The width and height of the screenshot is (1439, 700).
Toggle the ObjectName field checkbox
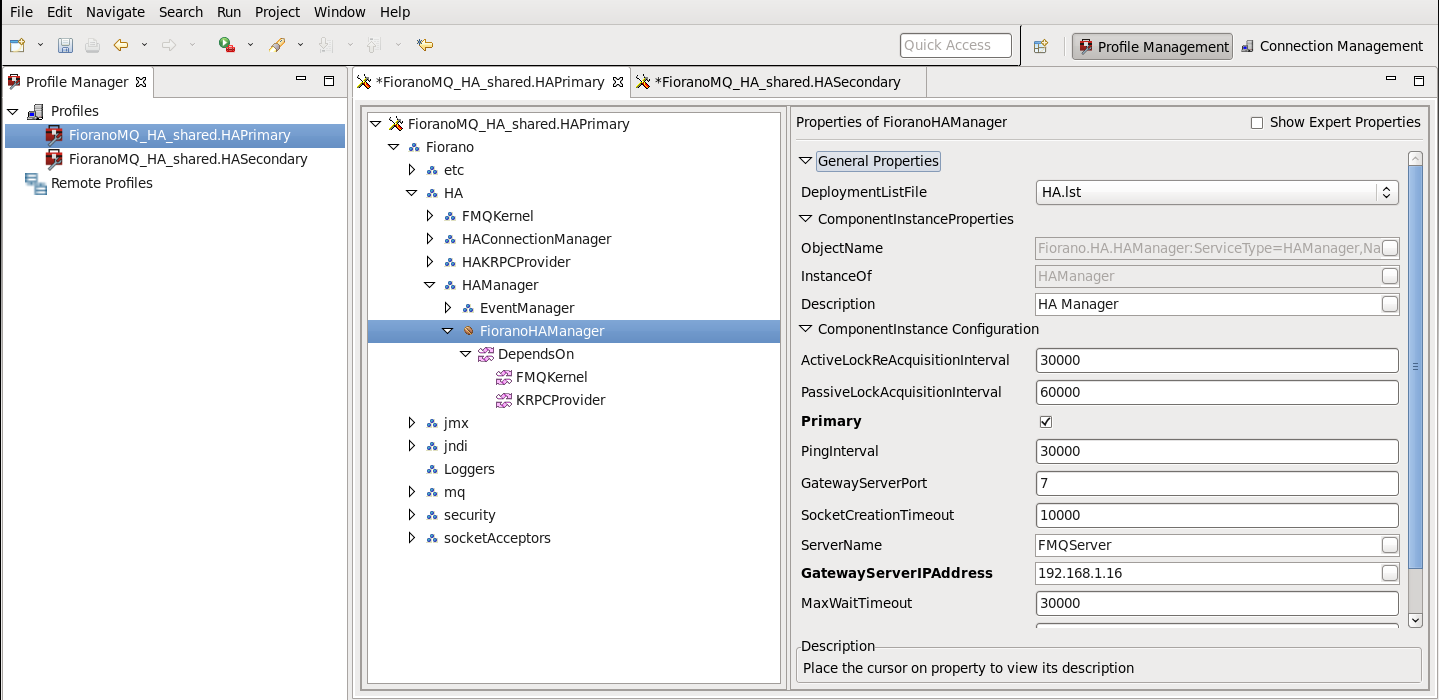pyautogui.click(x=1389, y=248)
